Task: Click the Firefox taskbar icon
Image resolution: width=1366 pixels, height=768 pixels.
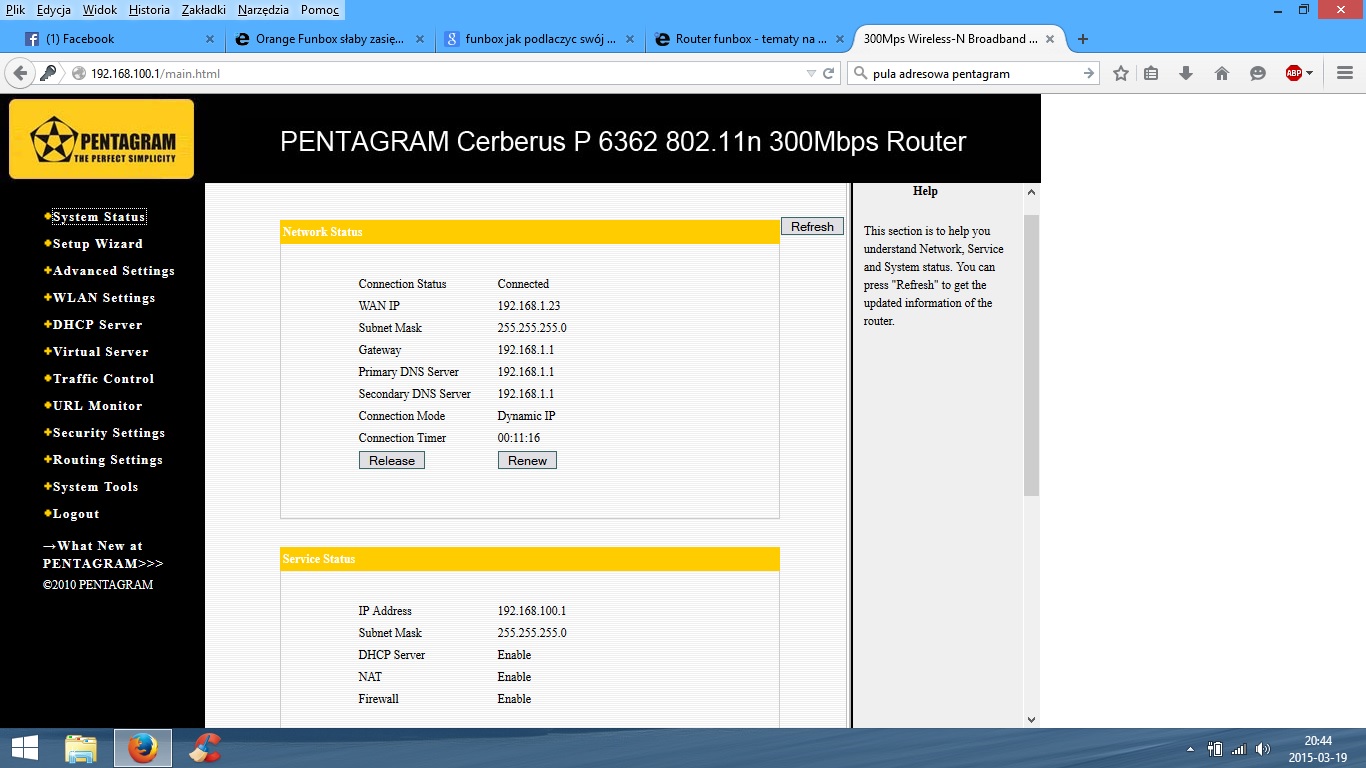Action: (x=143, y=748)
